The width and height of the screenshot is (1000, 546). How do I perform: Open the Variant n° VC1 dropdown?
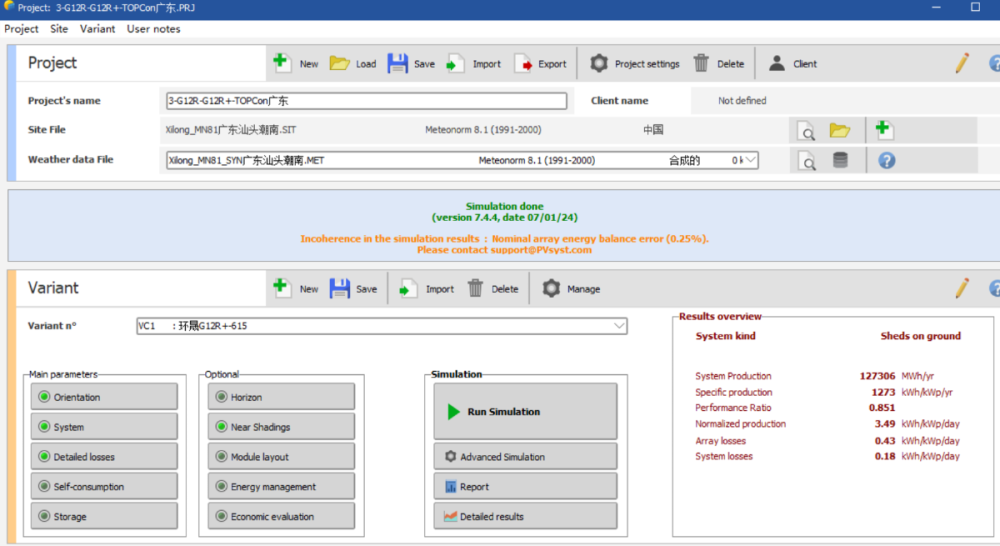(x=619, y=326)
